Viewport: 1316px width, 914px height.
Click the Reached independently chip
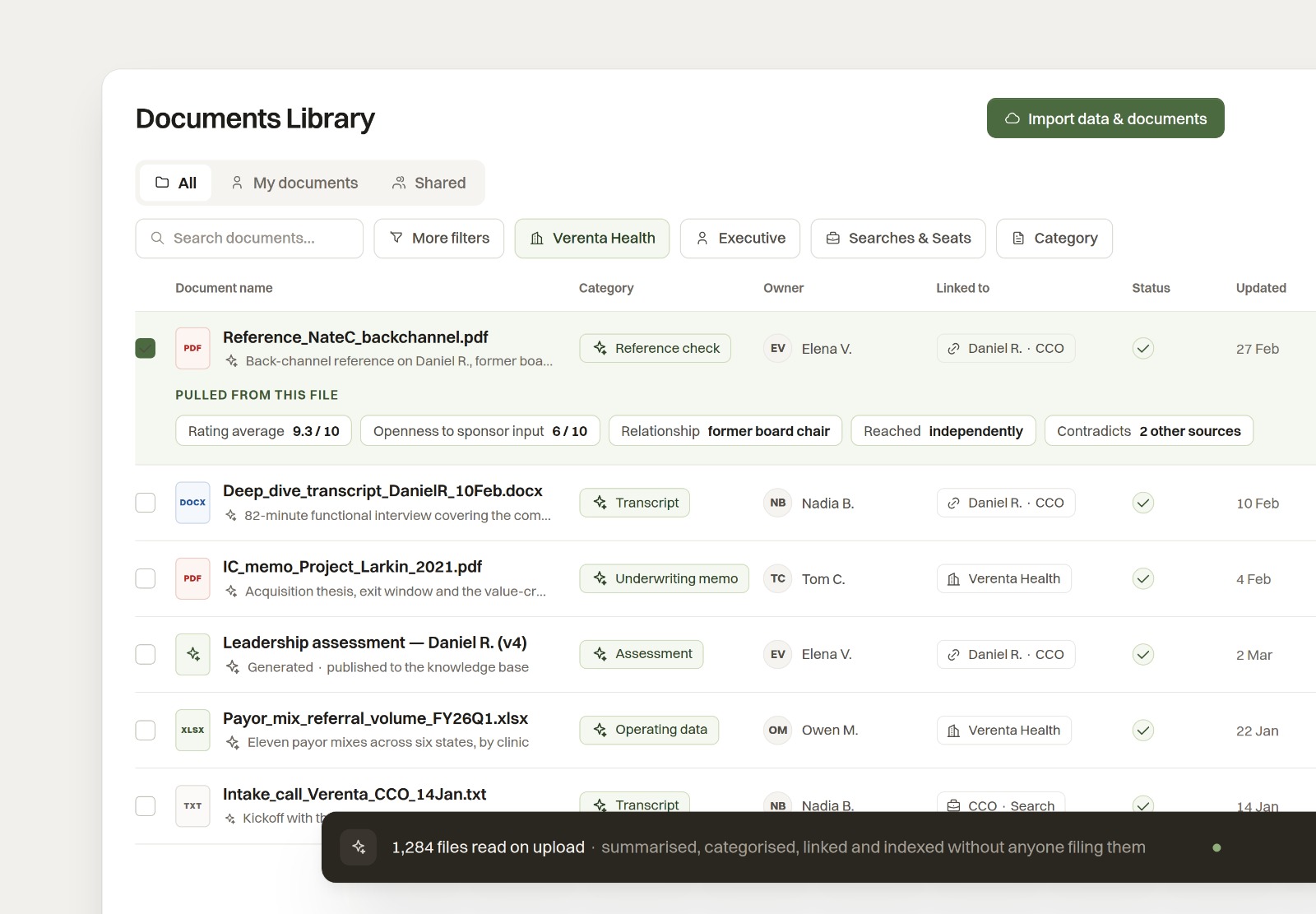click(x=943, y=431)
